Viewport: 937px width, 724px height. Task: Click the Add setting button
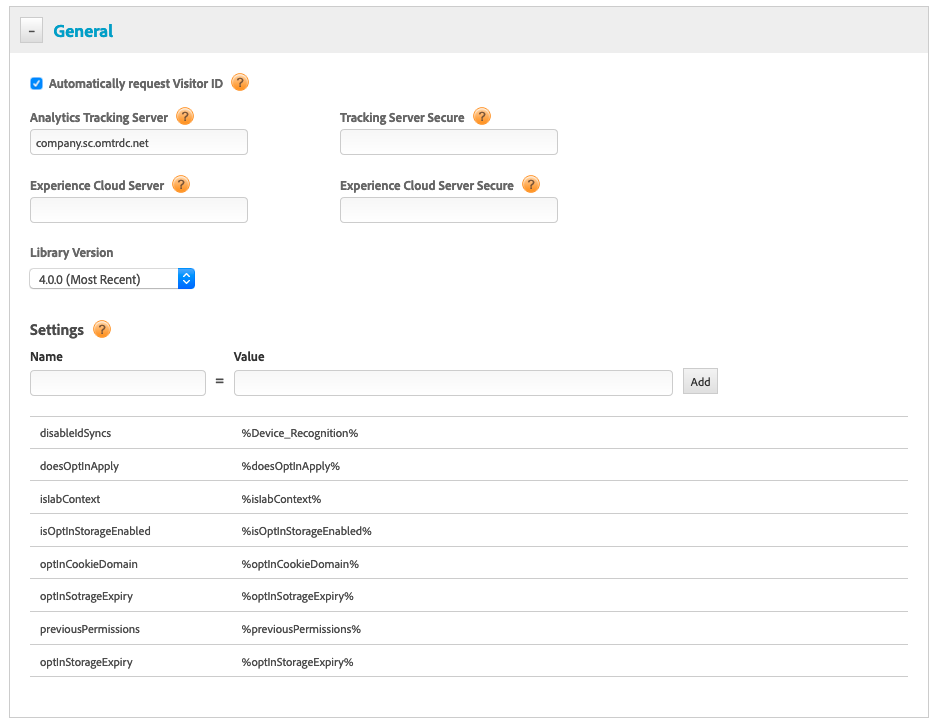click(700, 382)
